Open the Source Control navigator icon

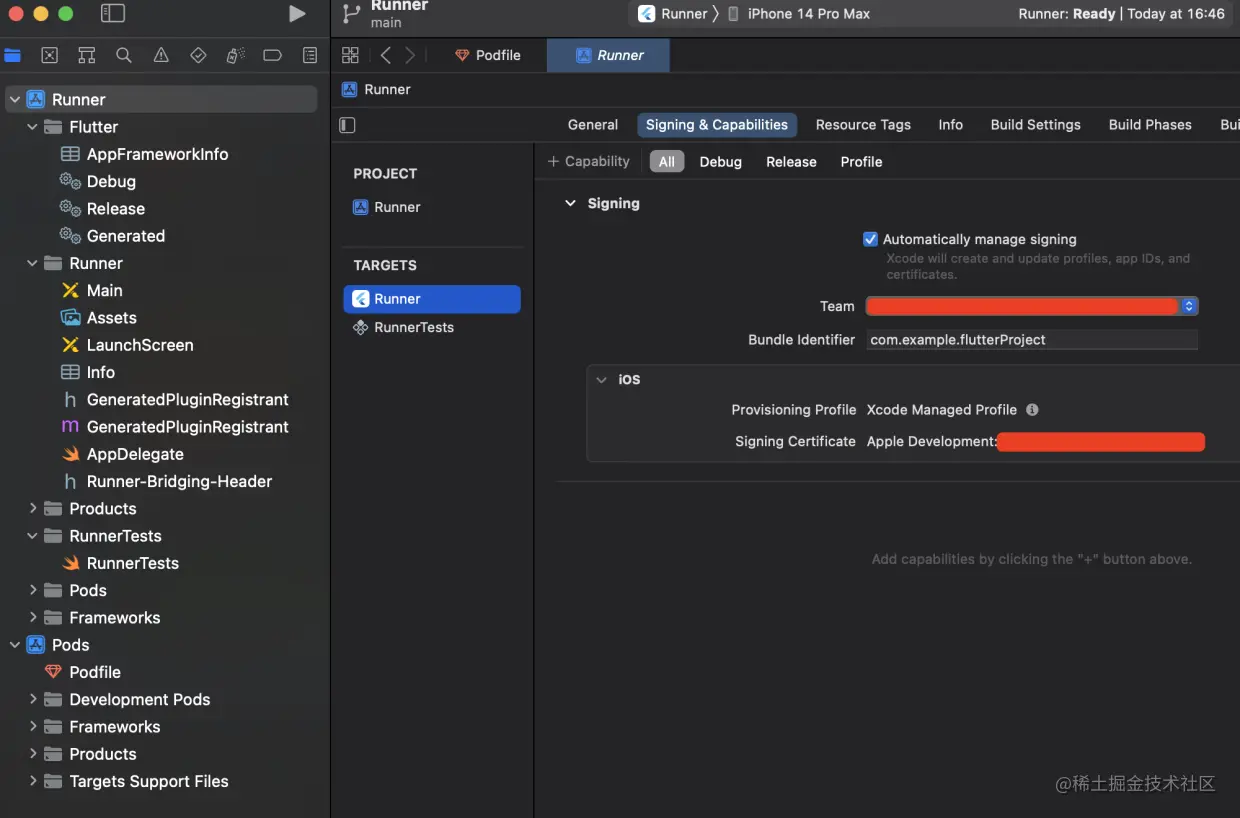pyautogui.click(x=49, y=56)
